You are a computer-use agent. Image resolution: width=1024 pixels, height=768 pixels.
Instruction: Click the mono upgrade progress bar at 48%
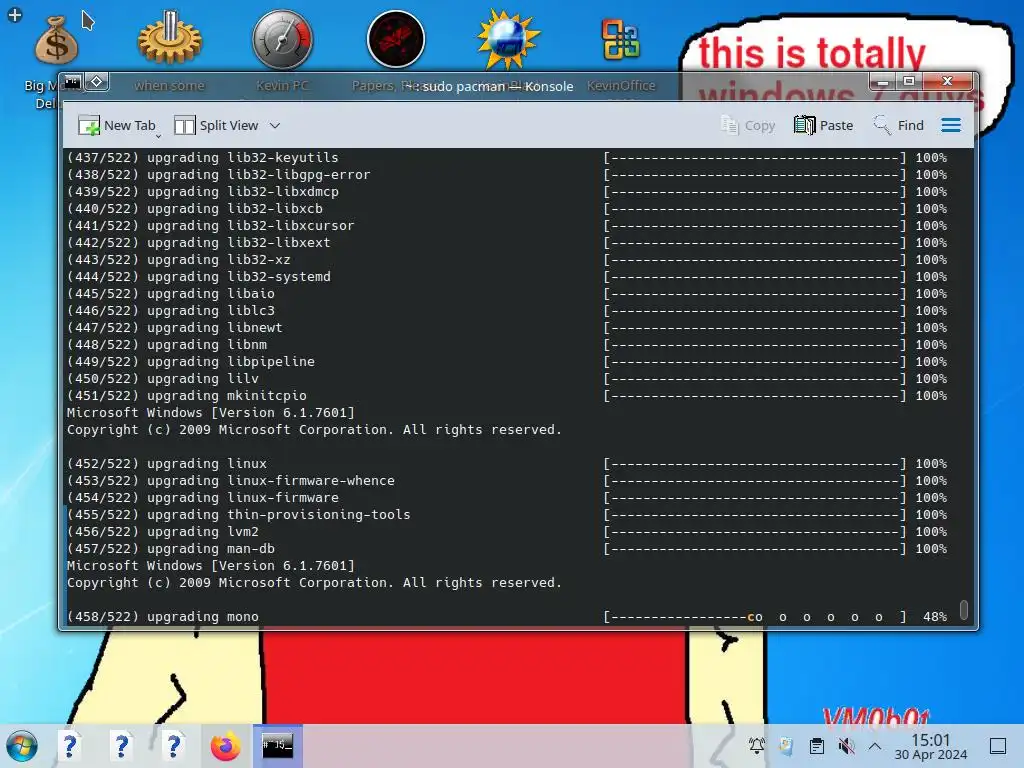point(755,616)
